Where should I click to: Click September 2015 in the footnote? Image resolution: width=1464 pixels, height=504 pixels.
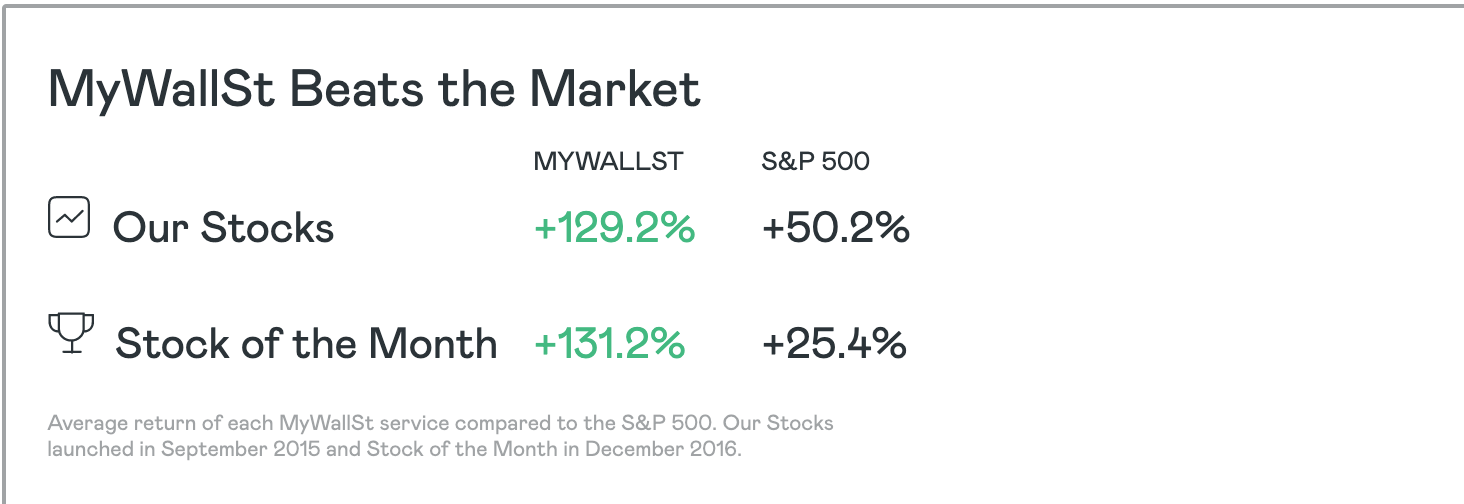pos(241,449)
